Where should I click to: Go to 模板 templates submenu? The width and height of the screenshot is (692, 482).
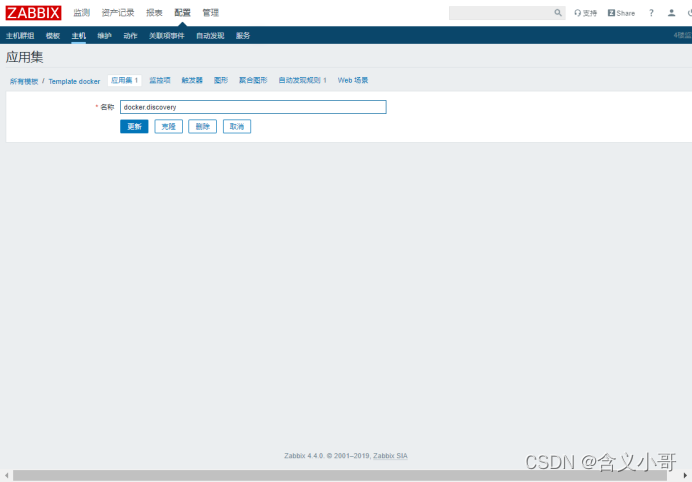53,36
